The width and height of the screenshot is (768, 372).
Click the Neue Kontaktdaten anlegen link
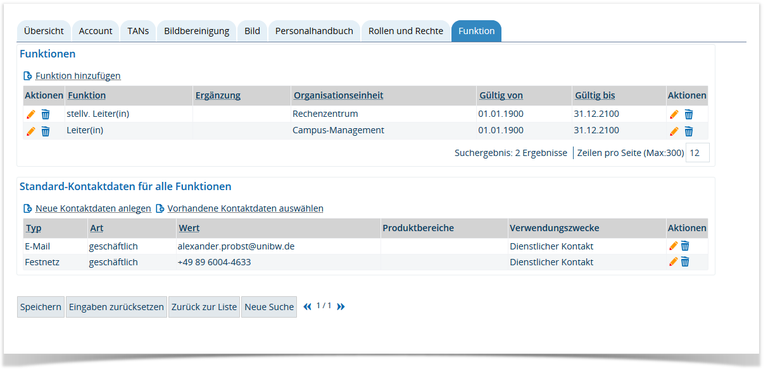tap(93, 209)
